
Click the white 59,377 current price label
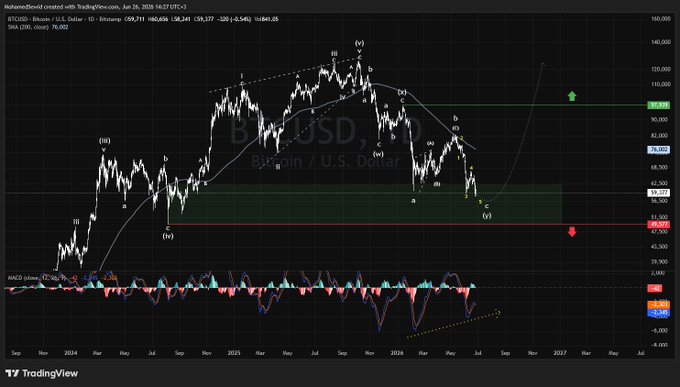[x=659, y=193]
